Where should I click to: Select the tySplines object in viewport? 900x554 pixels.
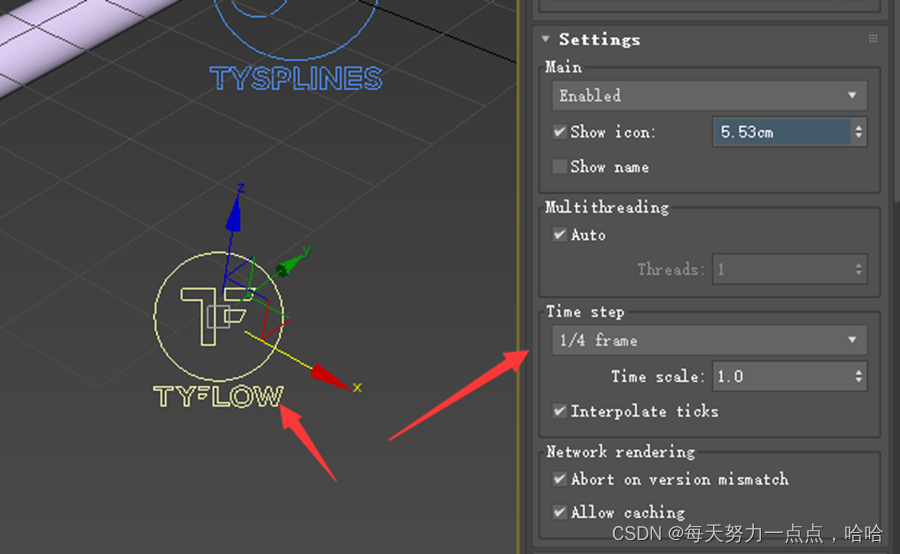[296, 46]
